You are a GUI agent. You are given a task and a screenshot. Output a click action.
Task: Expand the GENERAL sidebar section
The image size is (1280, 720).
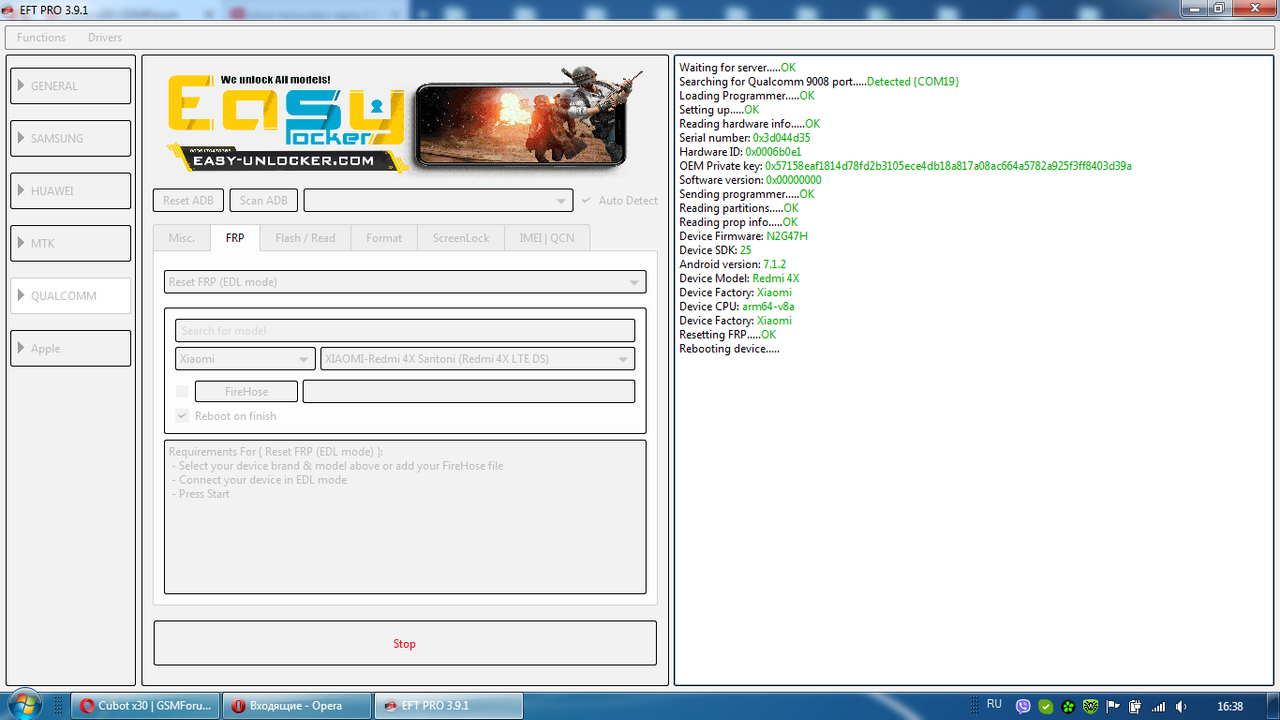[71, 86]
